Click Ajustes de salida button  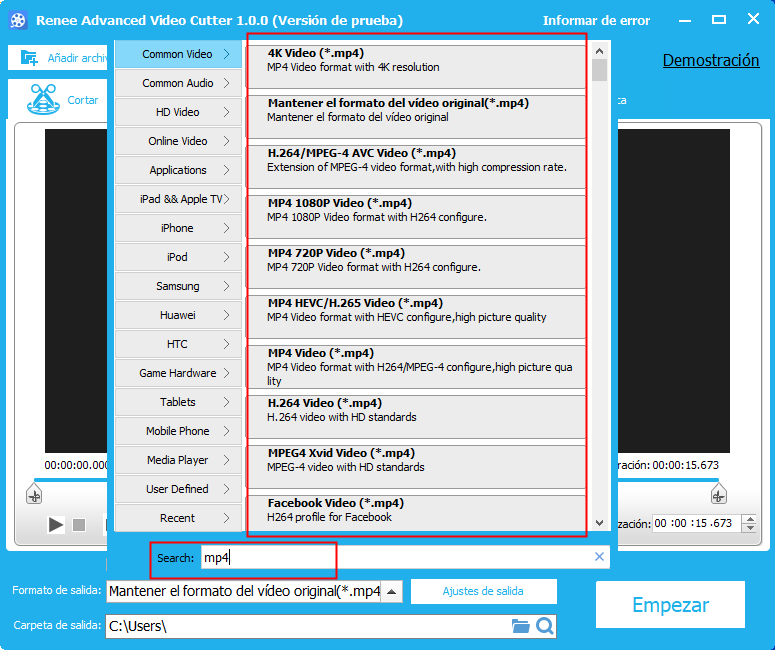point(483,591)
